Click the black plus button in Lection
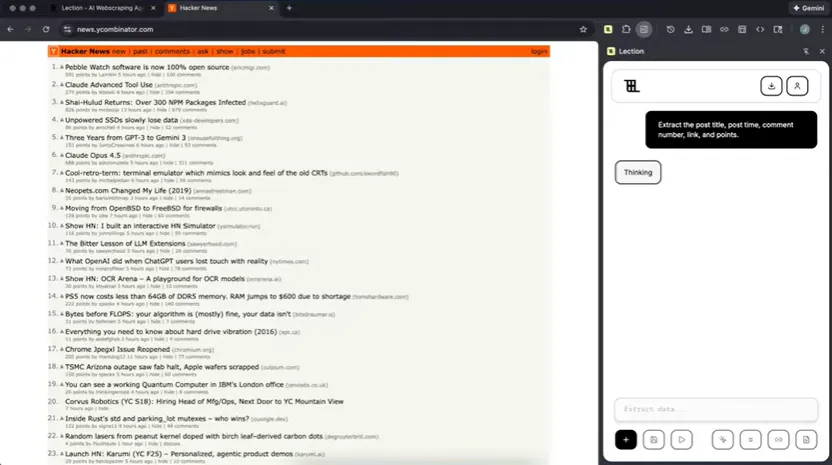 pos(626,439)
